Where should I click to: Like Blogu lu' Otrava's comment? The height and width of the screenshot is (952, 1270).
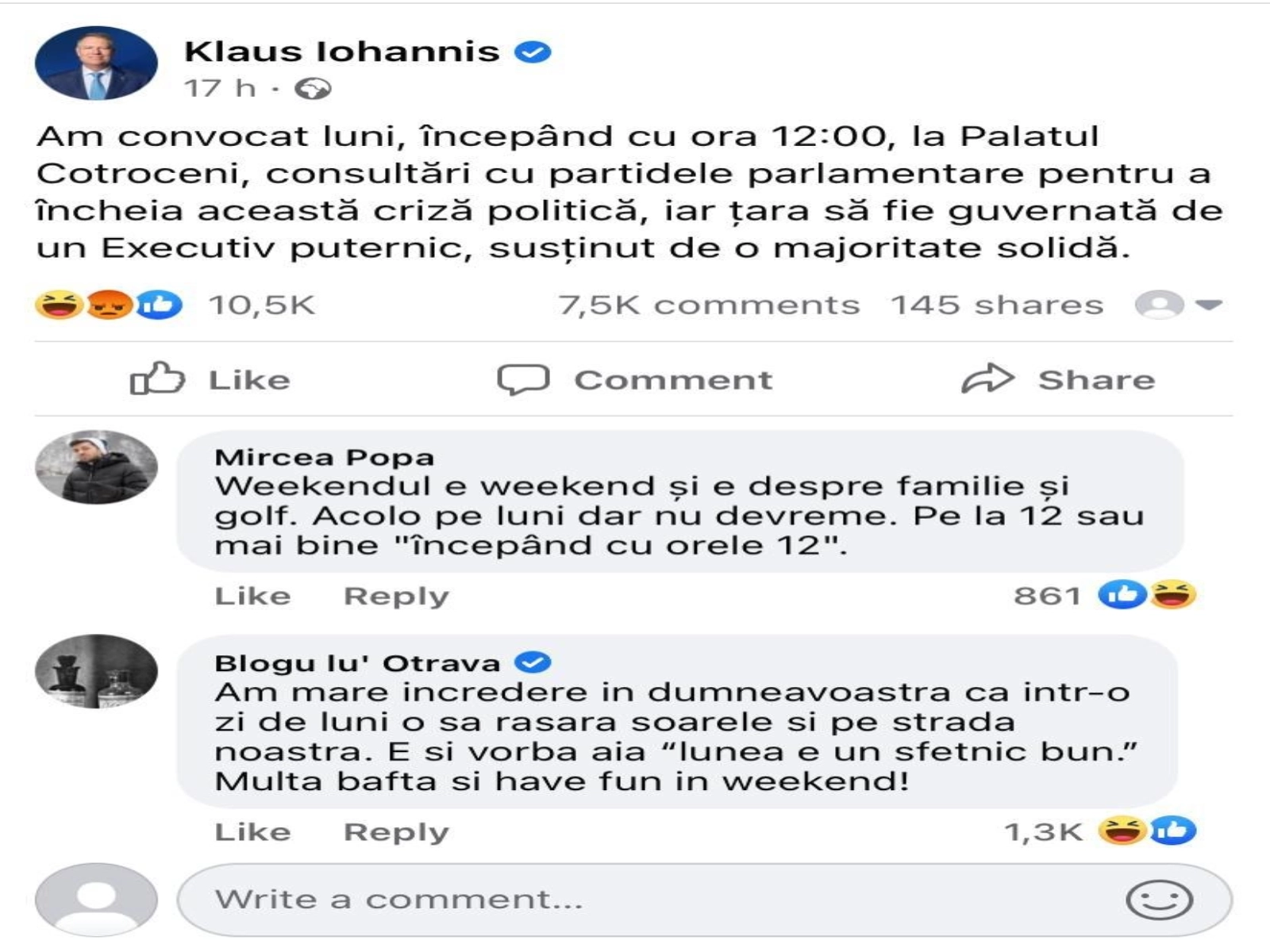coord(252,831)
